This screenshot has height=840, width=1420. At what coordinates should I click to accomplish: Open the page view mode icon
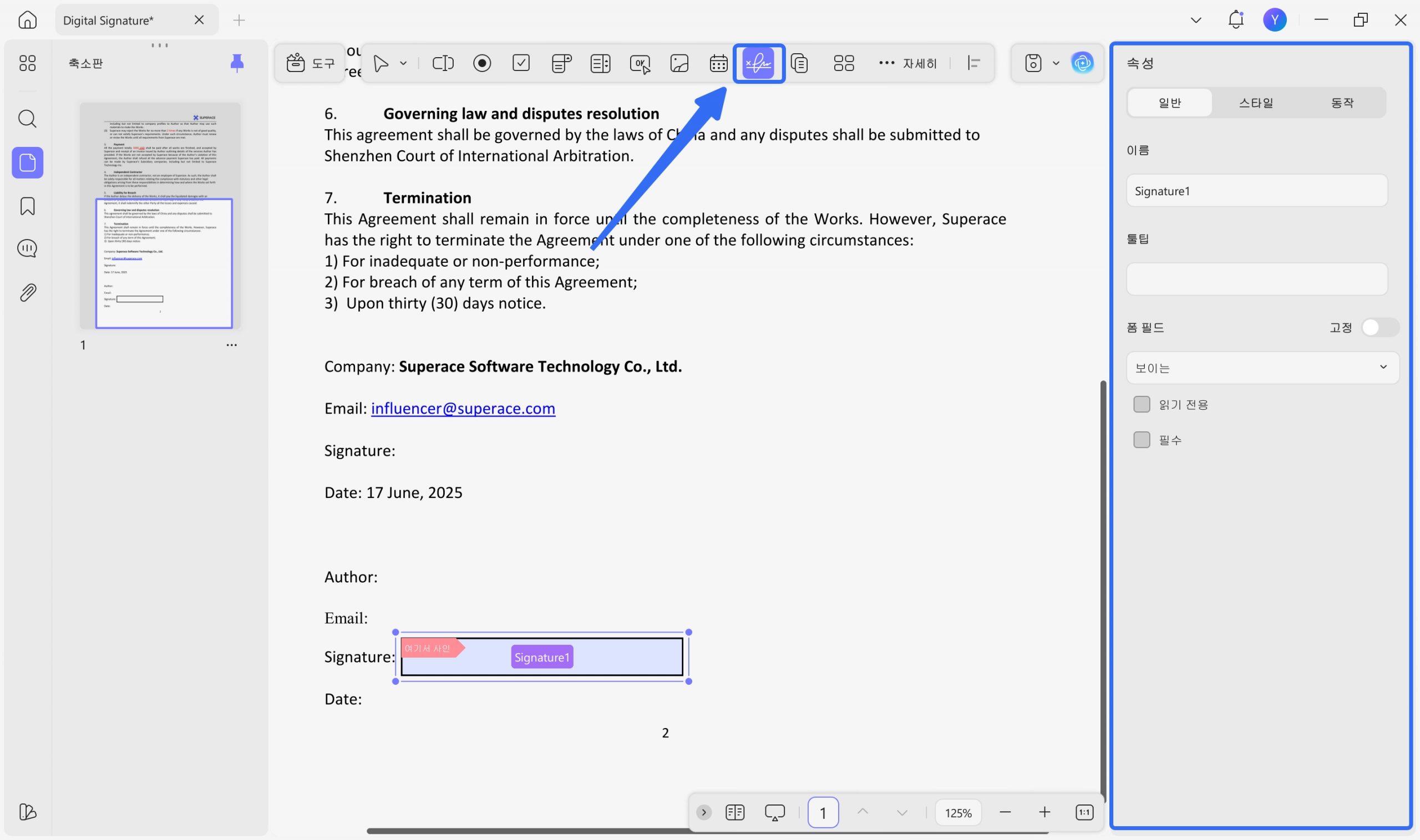[734, 812]
